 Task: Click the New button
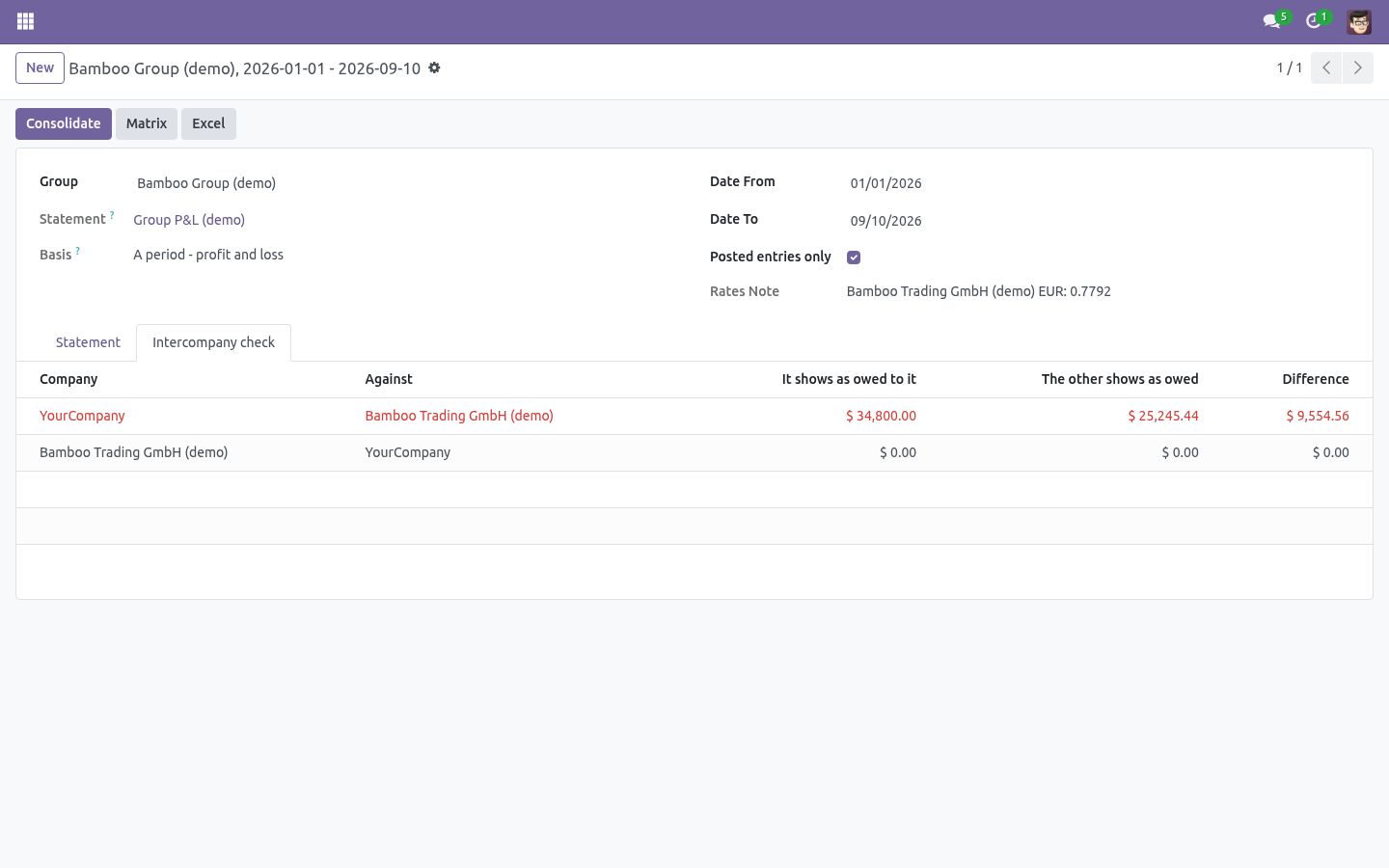[x=40, y=68]
